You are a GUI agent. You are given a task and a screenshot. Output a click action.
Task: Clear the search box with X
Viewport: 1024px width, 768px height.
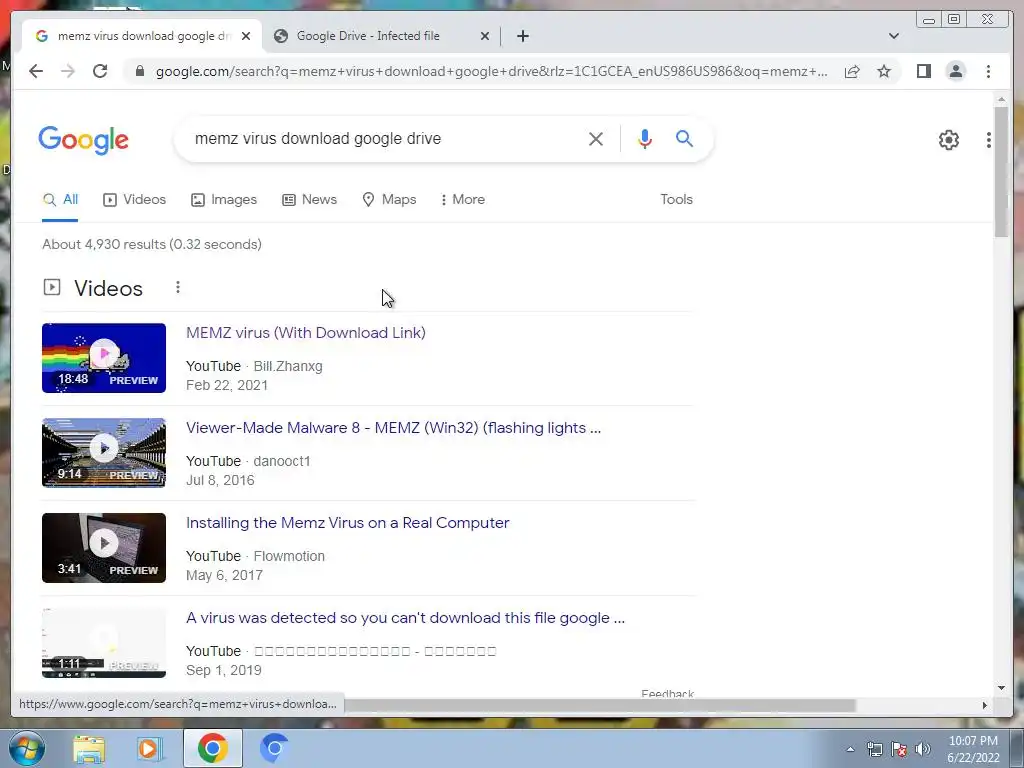[x=596, y=138]
